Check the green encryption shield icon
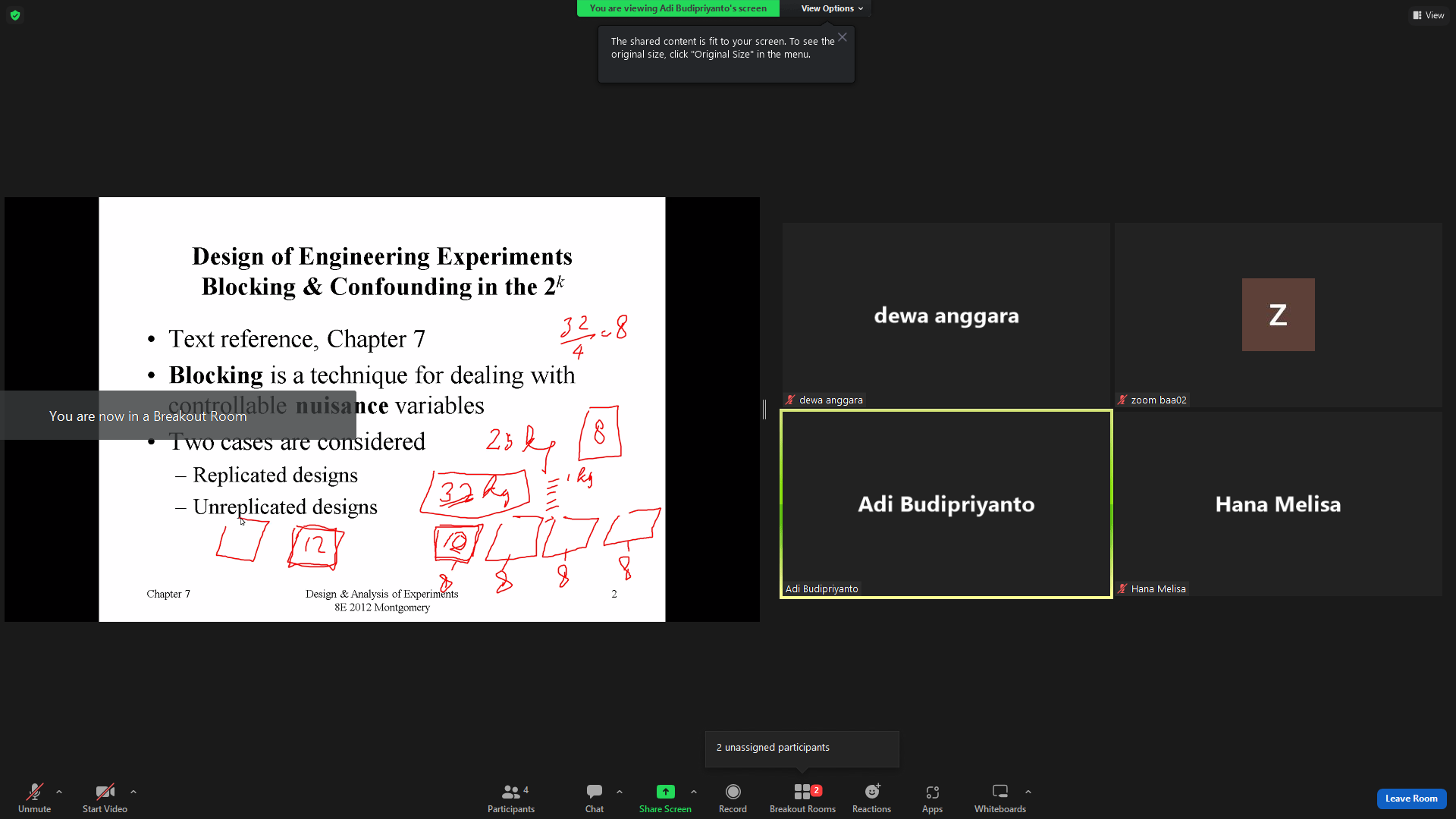Screen dimensions: 1456x819 (15, 15)
